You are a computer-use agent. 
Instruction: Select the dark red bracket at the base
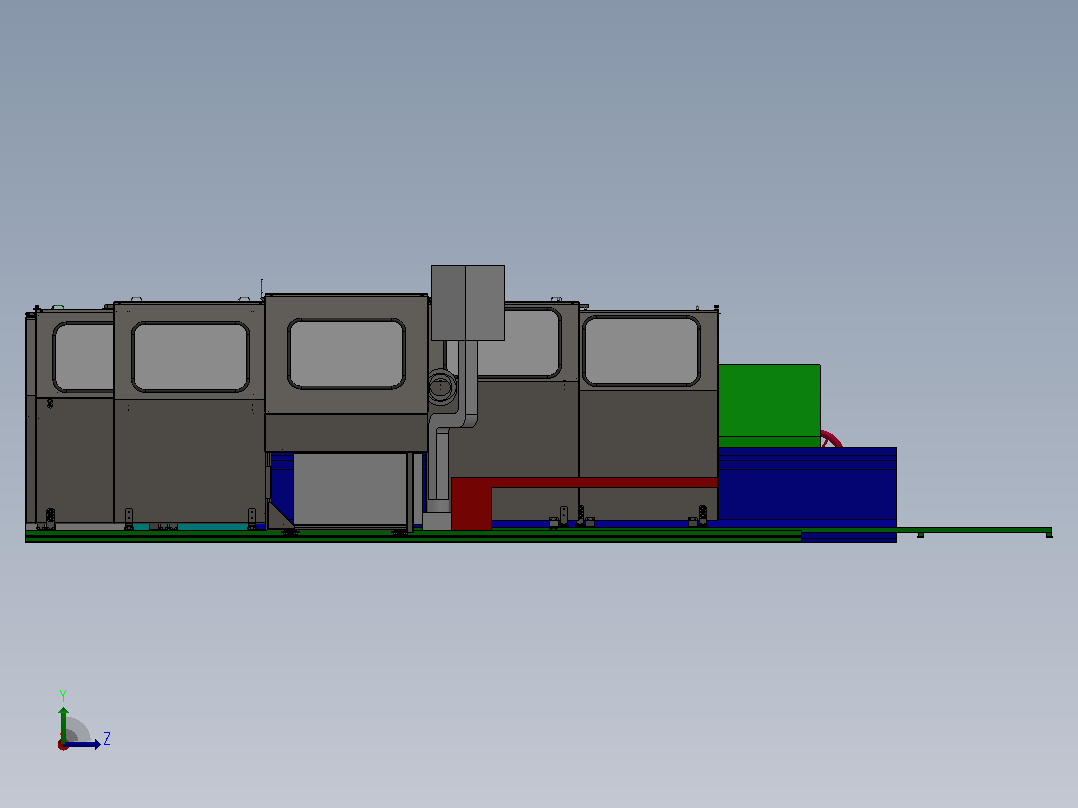[472, 503]
